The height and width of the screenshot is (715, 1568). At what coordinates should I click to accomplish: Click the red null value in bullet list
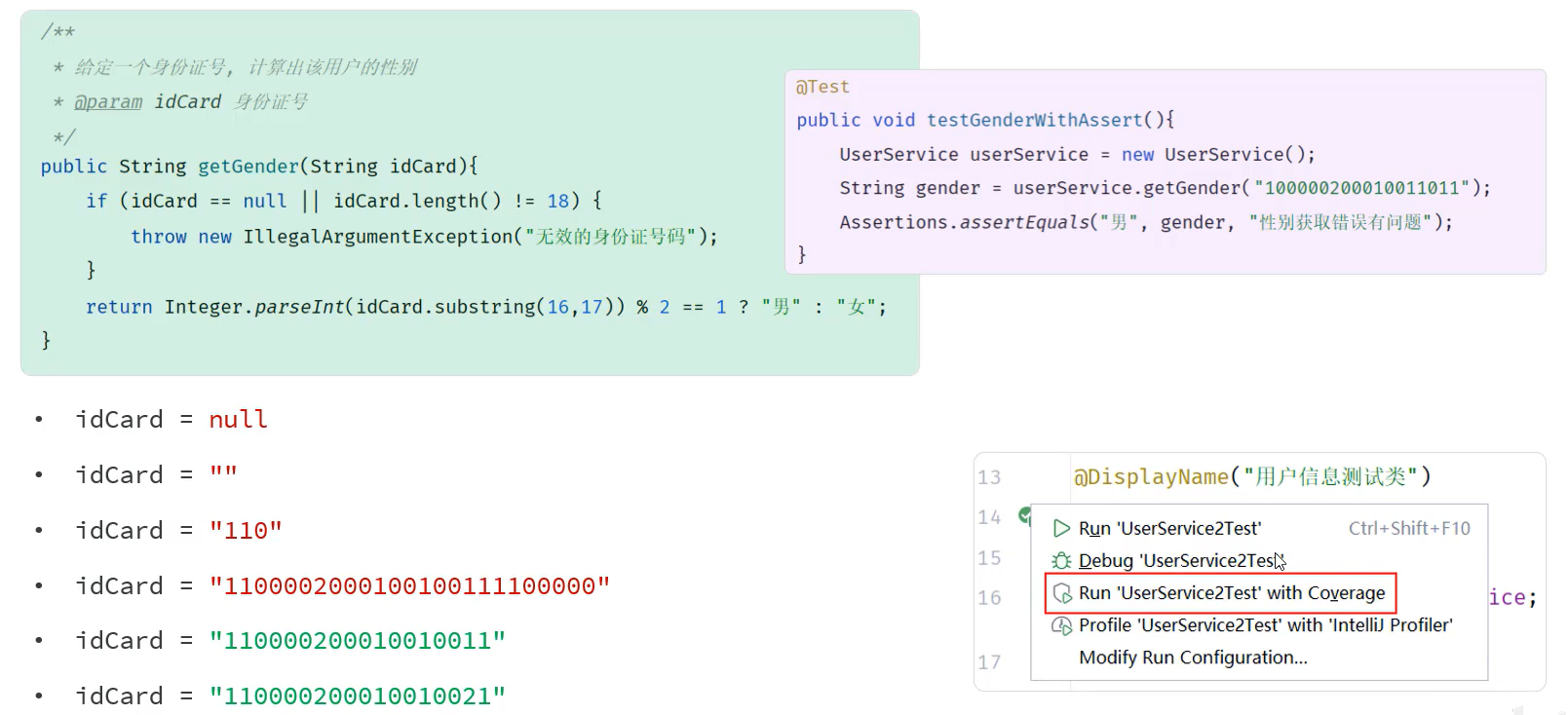238,420
